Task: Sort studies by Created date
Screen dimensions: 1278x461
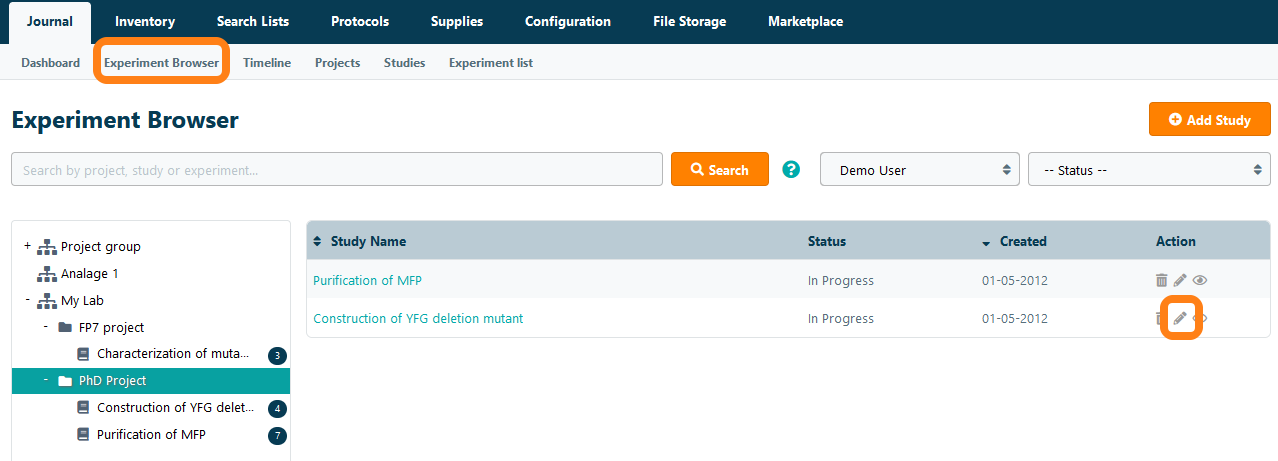Action: pyautogui.click(x=1021, y=241)
